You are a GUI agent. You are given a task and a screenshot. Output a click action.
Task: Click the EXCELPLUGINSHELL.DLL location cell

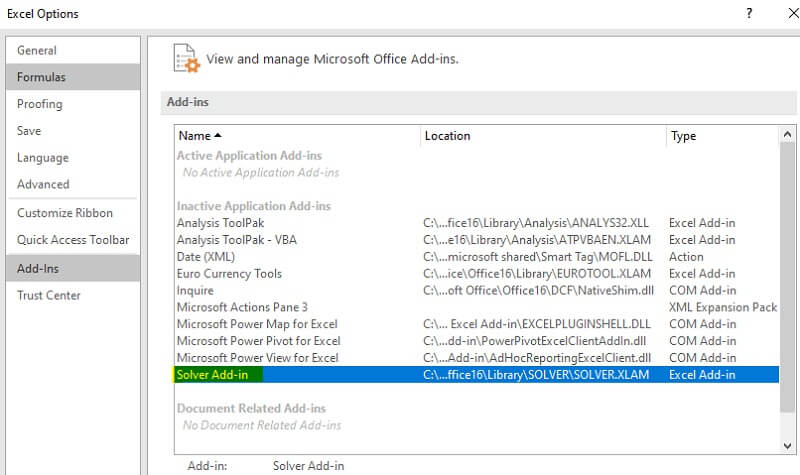click(x=537, y=324)
